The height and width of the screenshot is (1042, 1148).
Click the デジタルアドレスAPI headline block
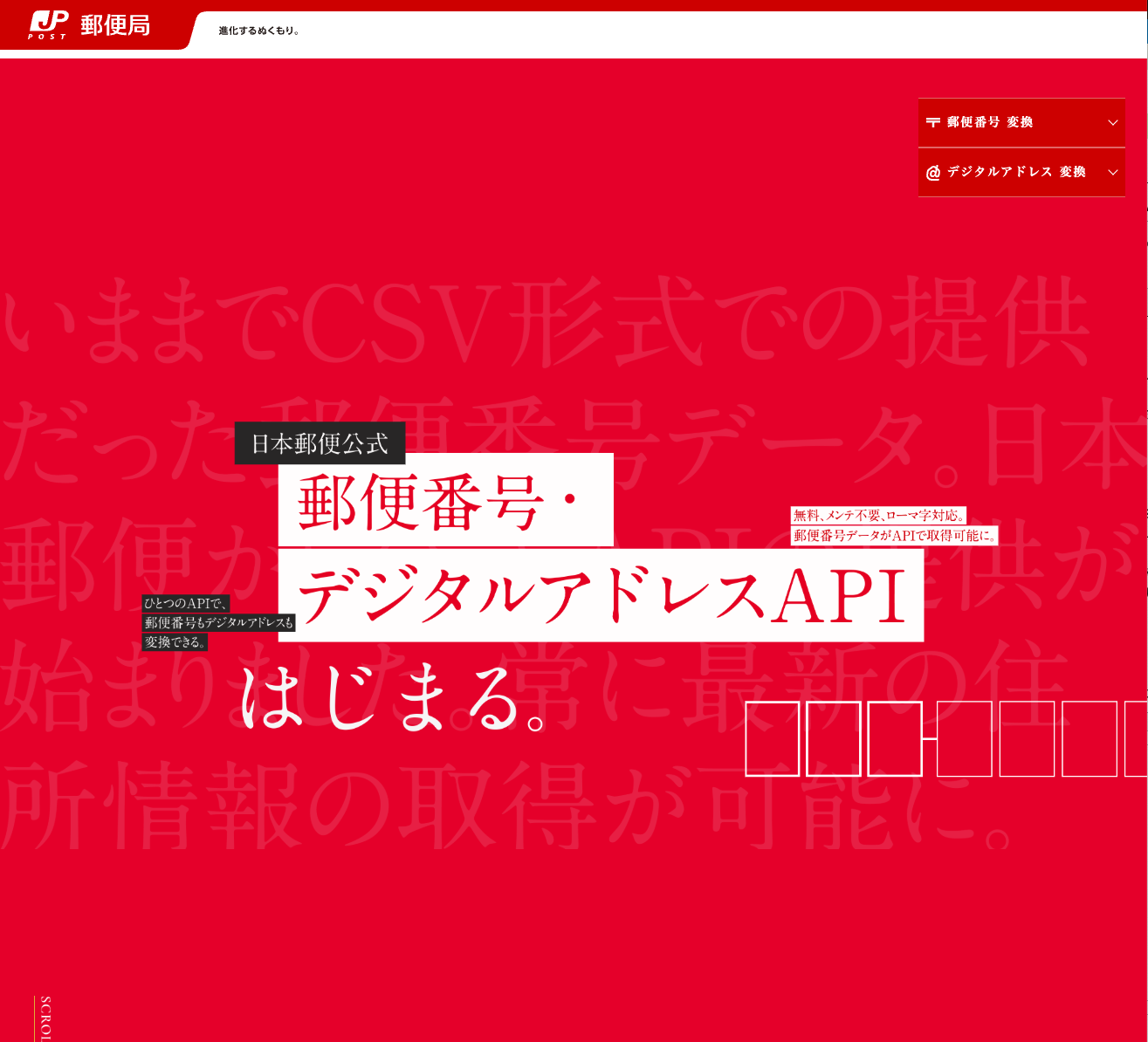(601, 595)
